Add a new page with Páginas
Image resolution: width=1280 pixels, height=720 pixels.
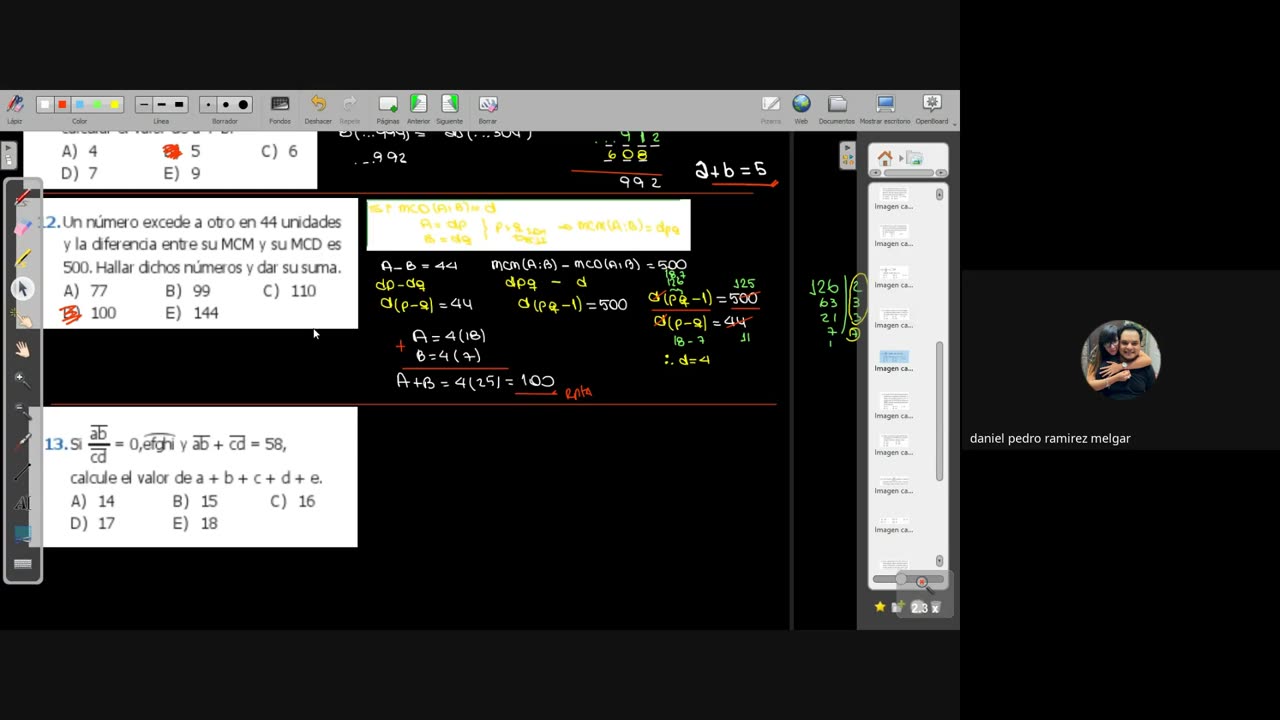[x=388, y=104]
